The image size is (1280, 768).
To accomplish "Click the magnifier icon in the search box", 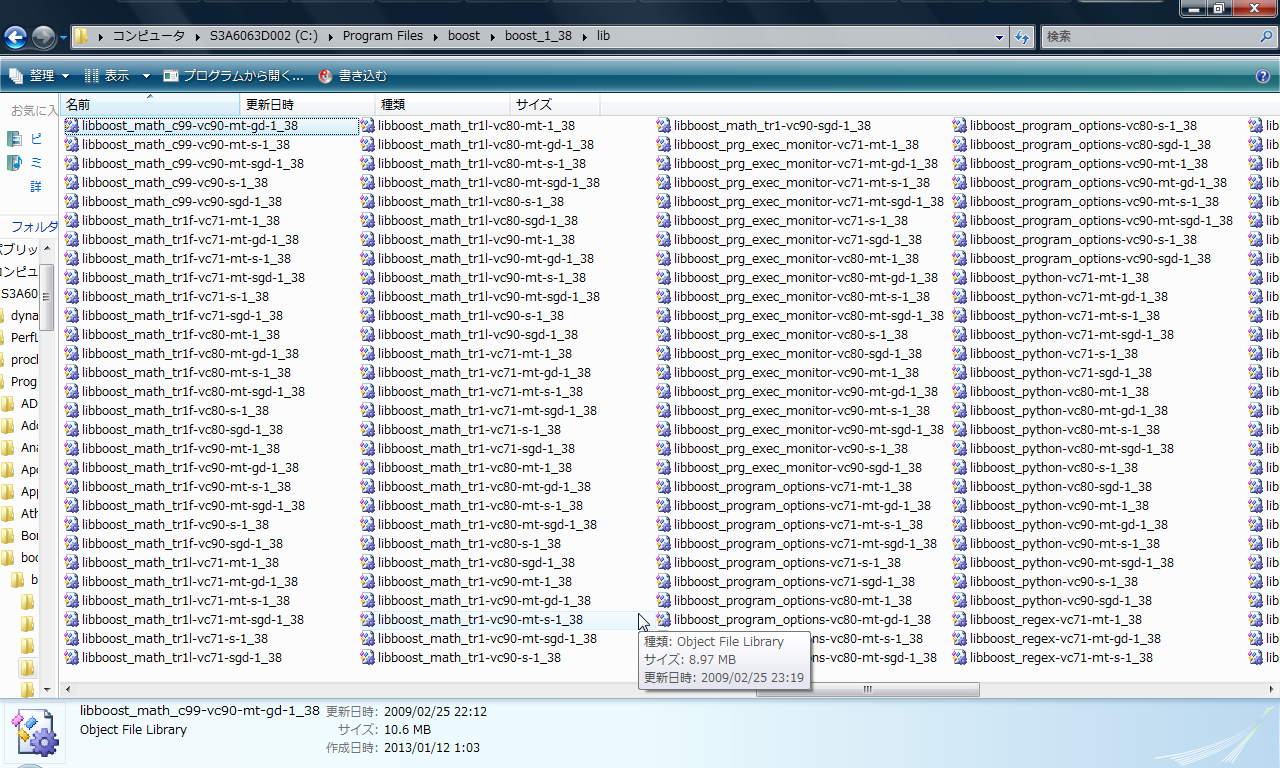I will click(x=1266, y=36).
